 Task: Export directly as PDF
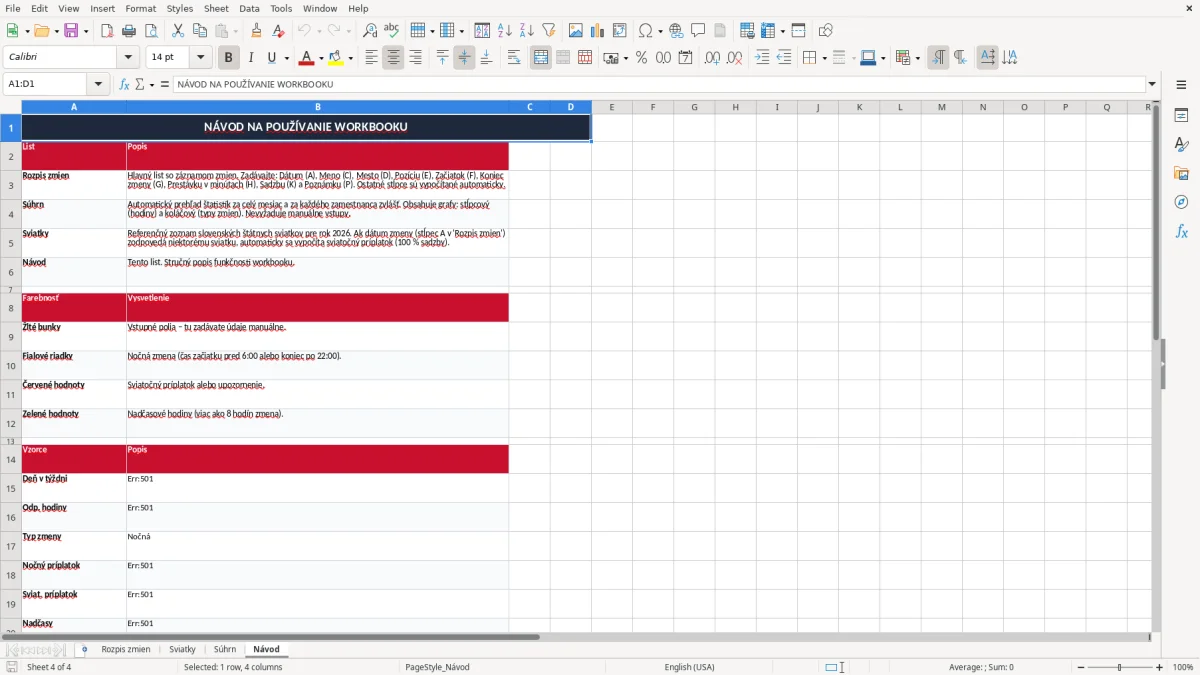click(106, 31)
